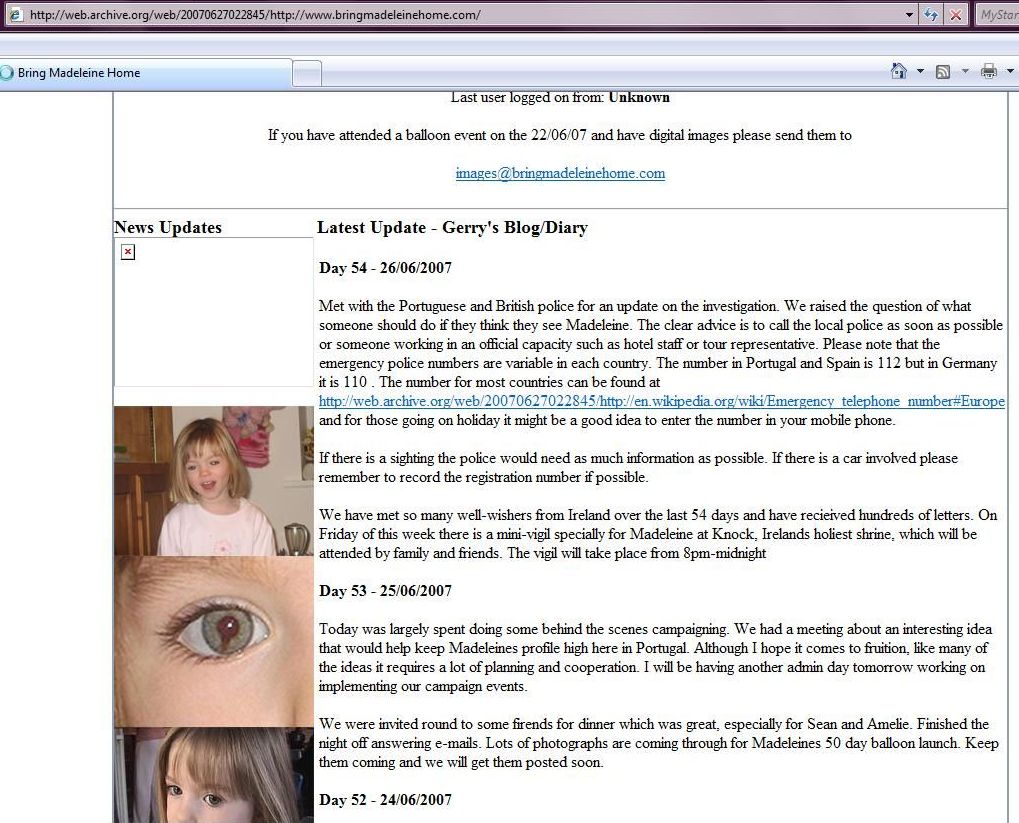
Task: Expand the Home button dropdown arrow
Action: point(919,72)
